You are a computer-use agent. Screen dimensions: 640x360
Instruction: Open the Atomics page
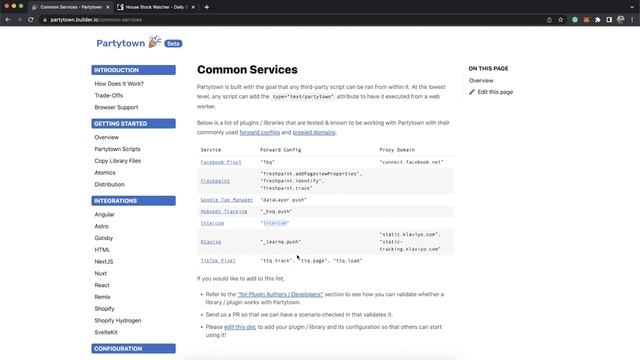105,173
